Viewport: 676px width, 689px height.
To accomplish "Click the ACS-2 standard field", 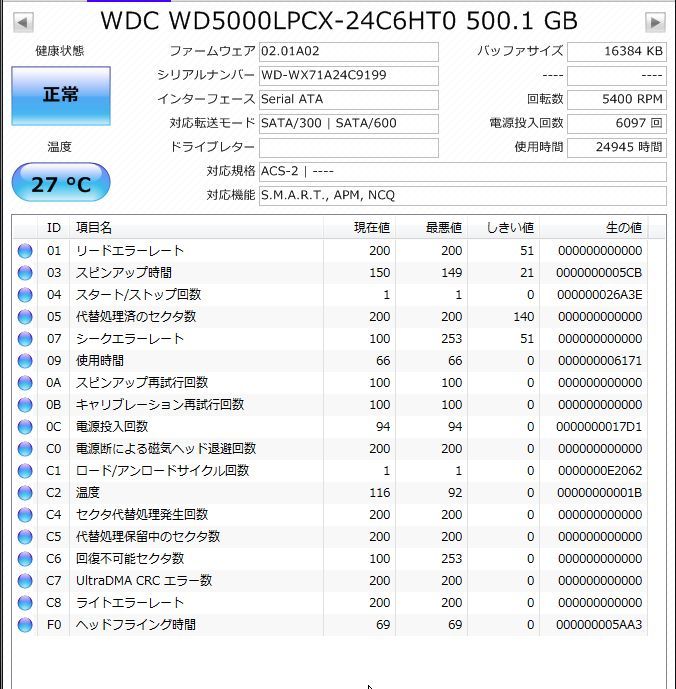I will (x=462, y=171).
